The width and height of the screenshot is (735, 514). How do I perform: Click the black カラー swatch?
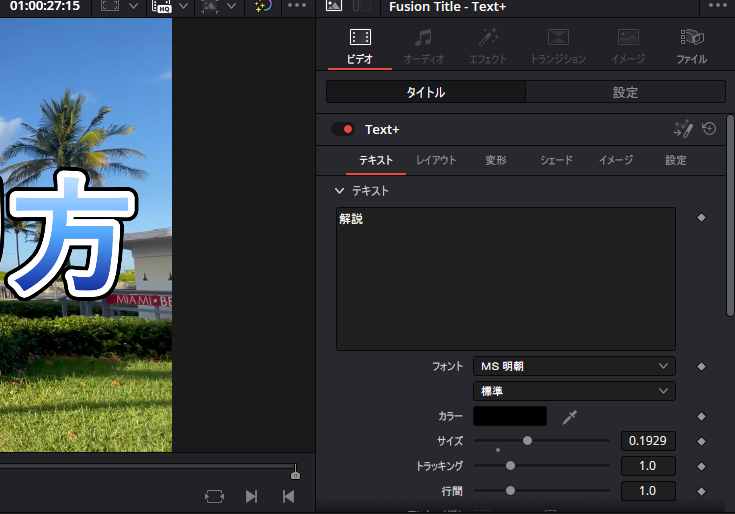point(510,417)
